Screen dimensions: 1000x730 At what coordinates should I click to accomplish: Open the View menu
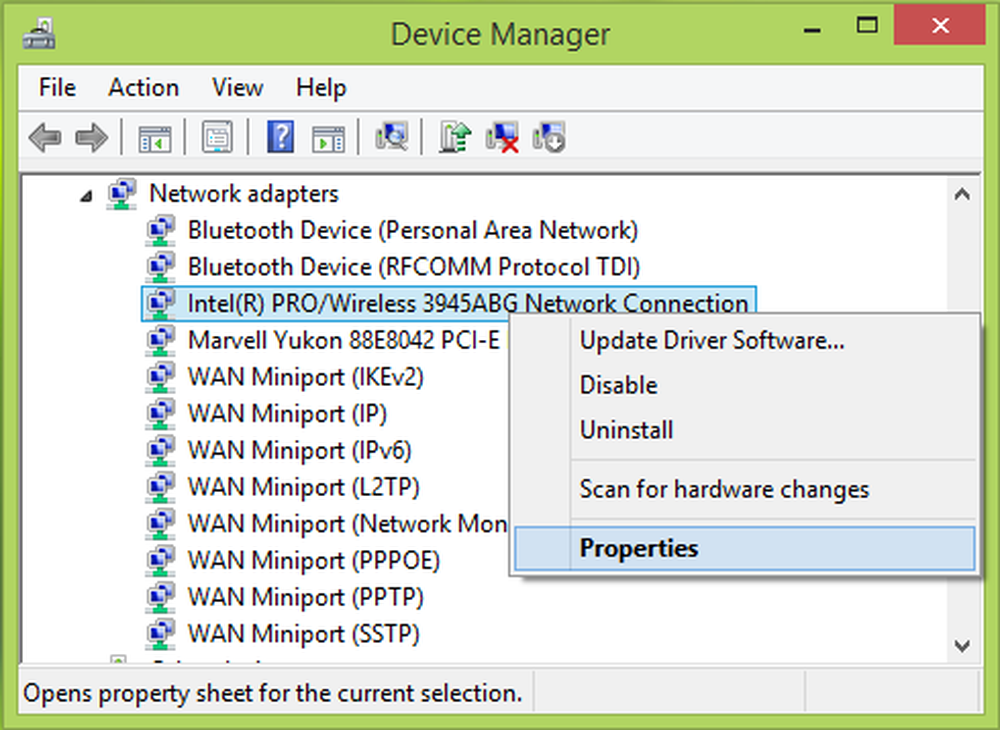pyautogui.click(x=238, y=88)
